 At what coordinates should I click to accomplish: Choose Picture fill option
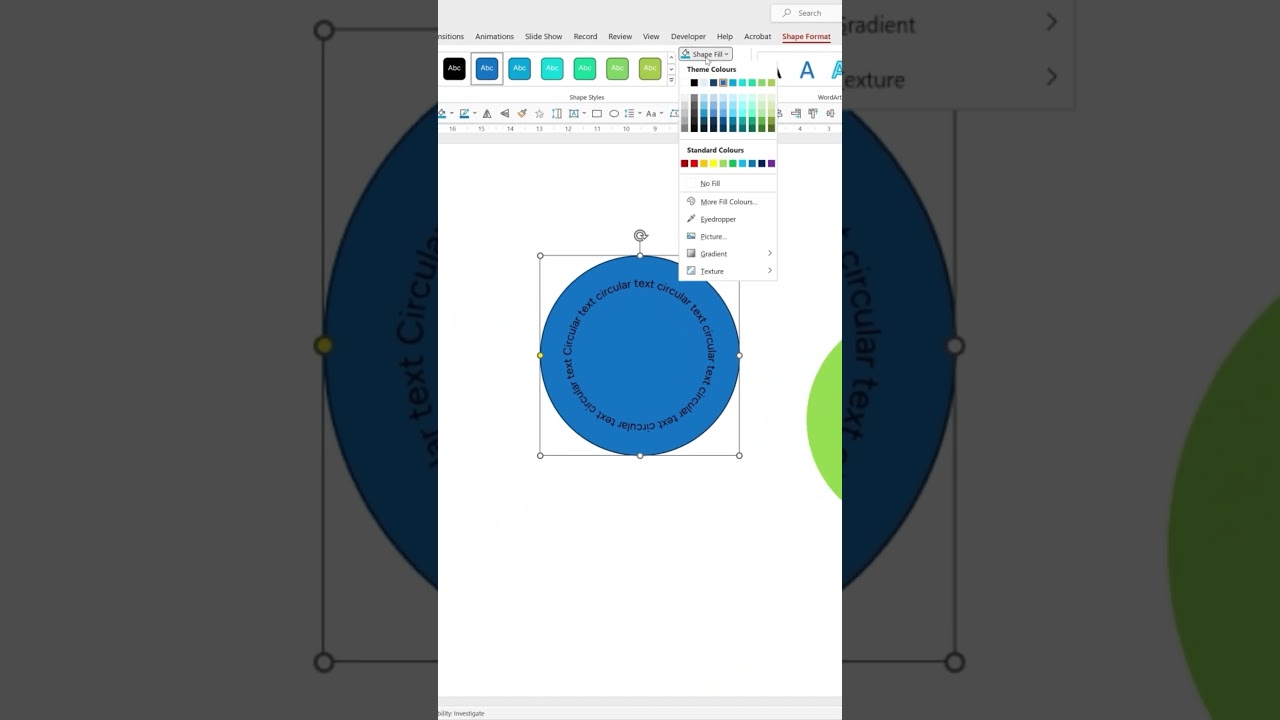point(728,236)
